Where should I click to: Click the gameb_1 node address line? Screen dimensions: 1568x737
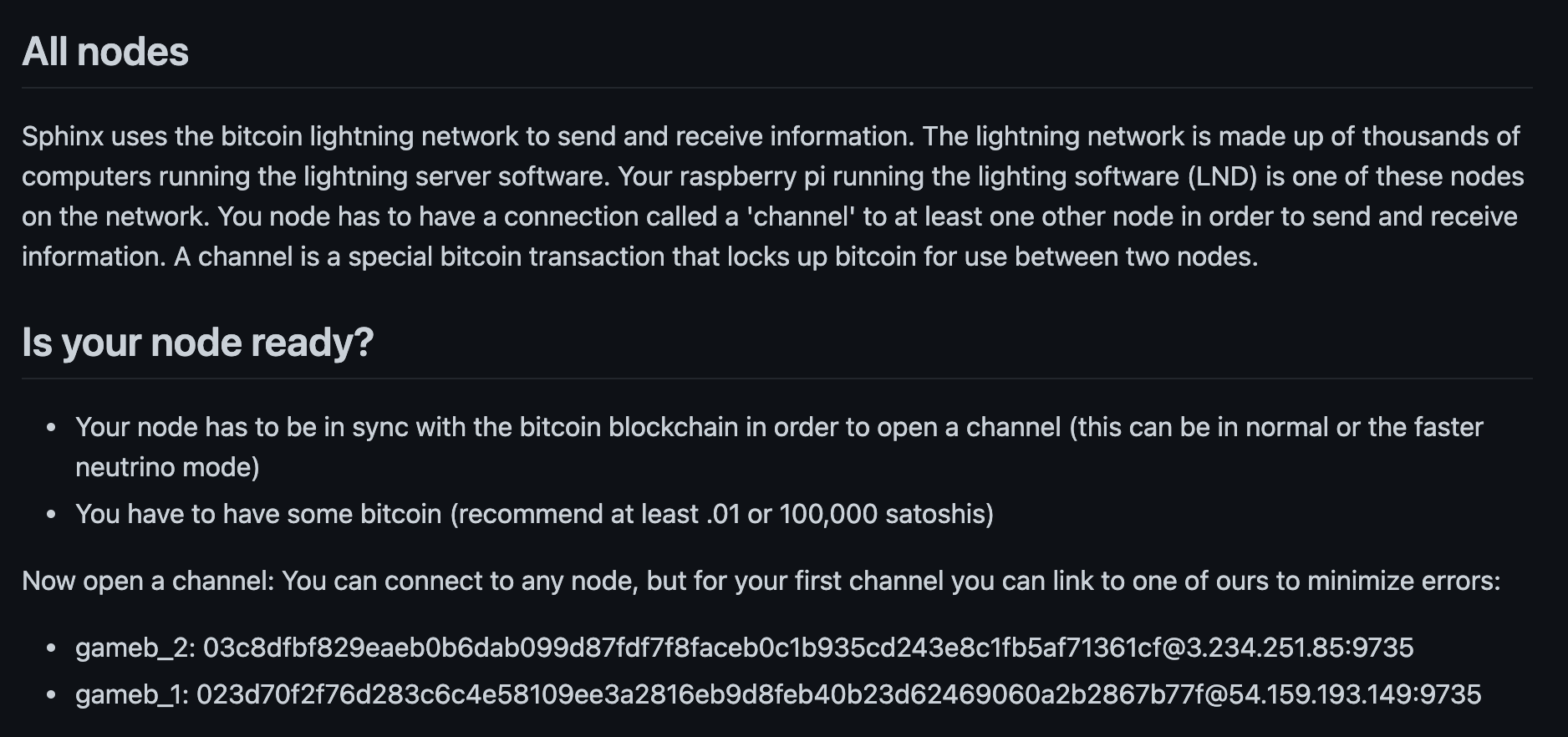coord(778,694)
